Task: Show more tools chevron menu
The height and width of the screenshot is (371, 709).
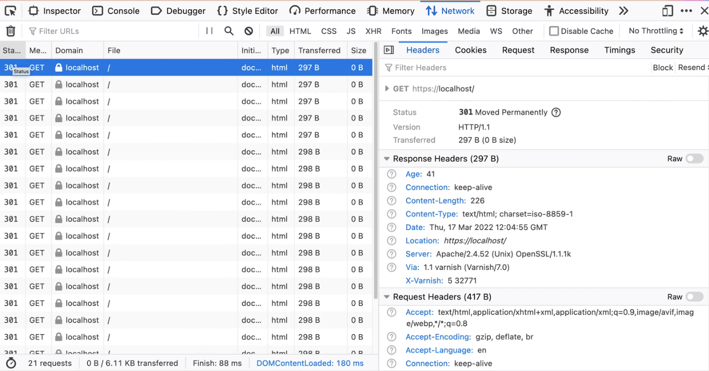Action: point(624,11)
